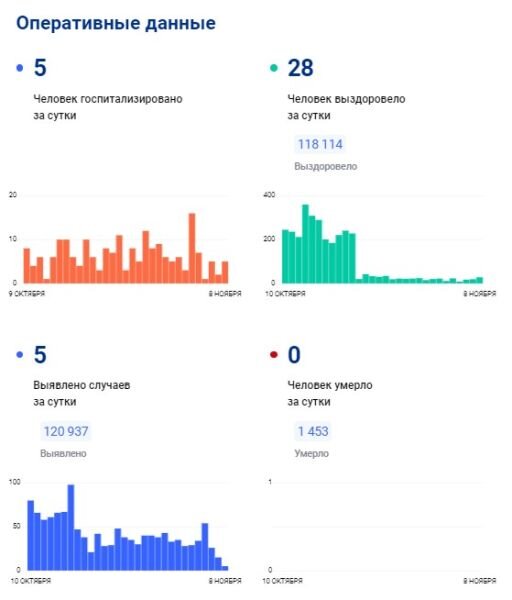Click the 'Умерло' caption
512x600 pixels.
tap(311, 453)
